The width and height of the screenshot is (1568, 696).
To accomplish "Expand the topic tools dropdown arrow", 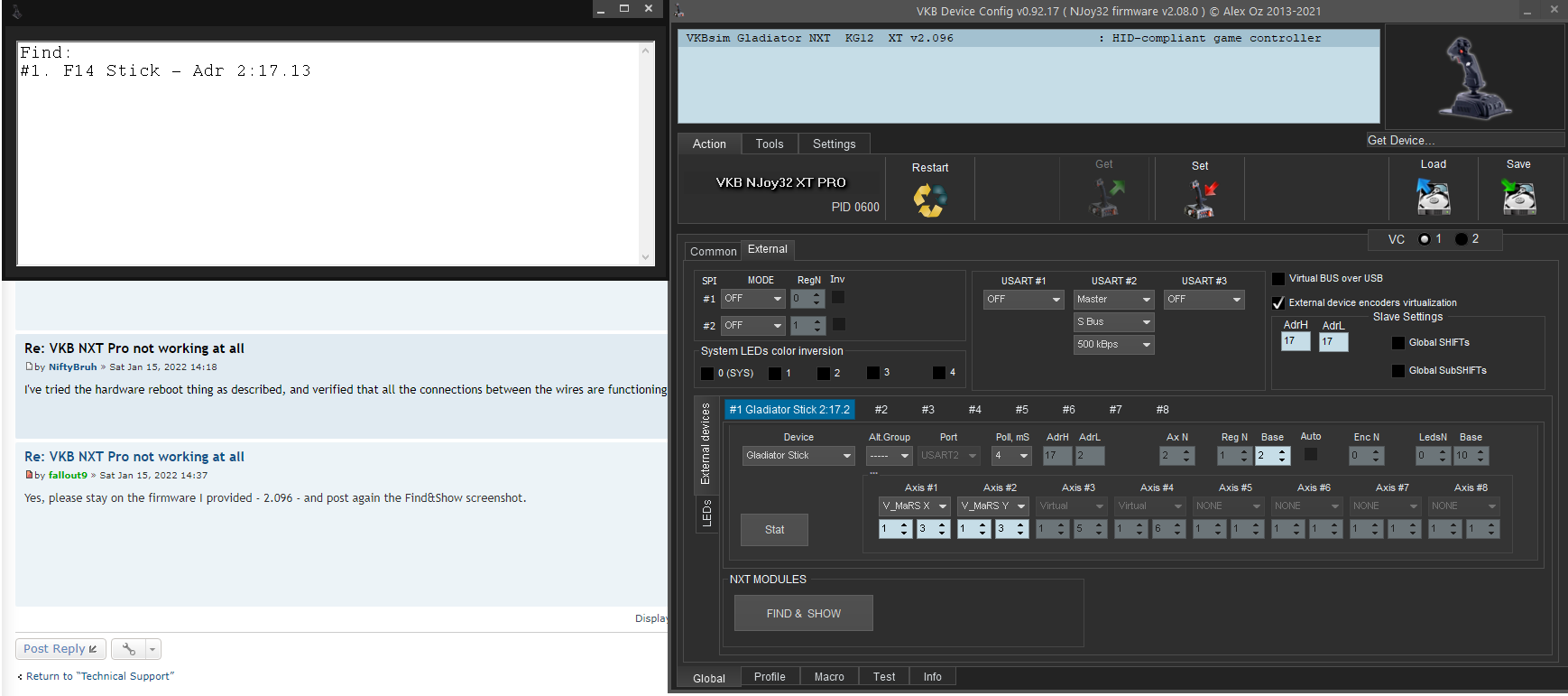I will point(152,649).
